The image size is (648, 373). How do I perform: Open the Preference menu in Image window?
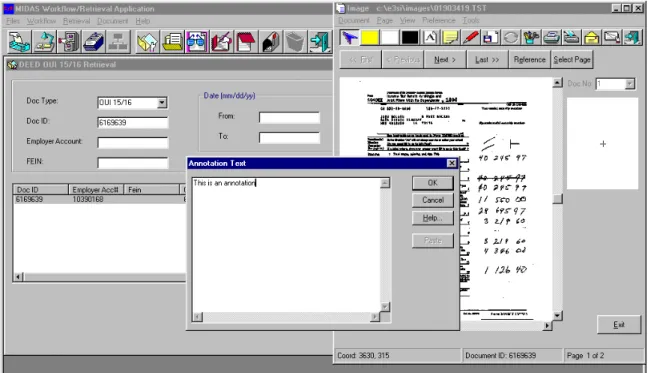[x=438, y=20]
